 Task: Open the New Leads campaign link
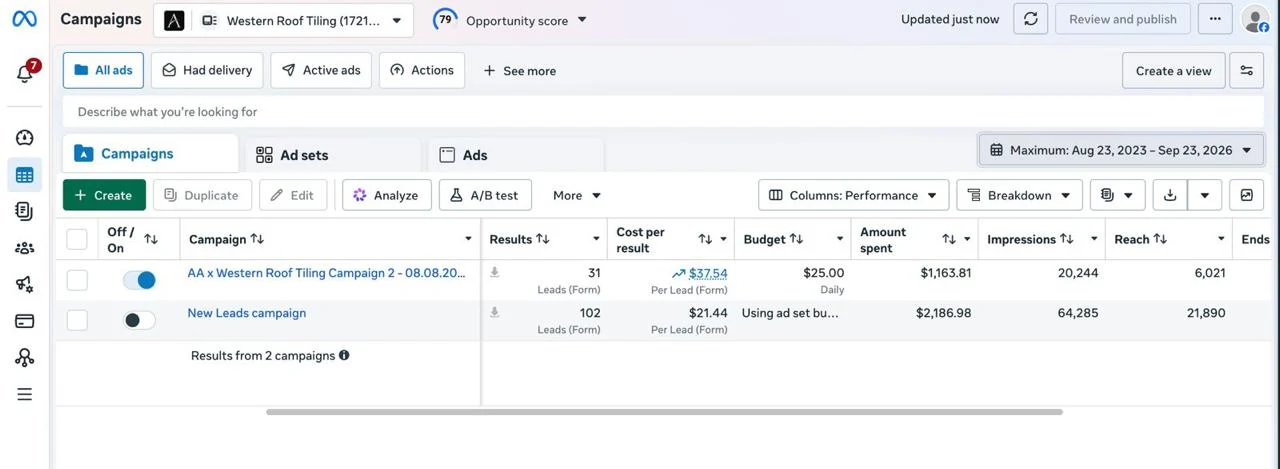coord(247,313)
